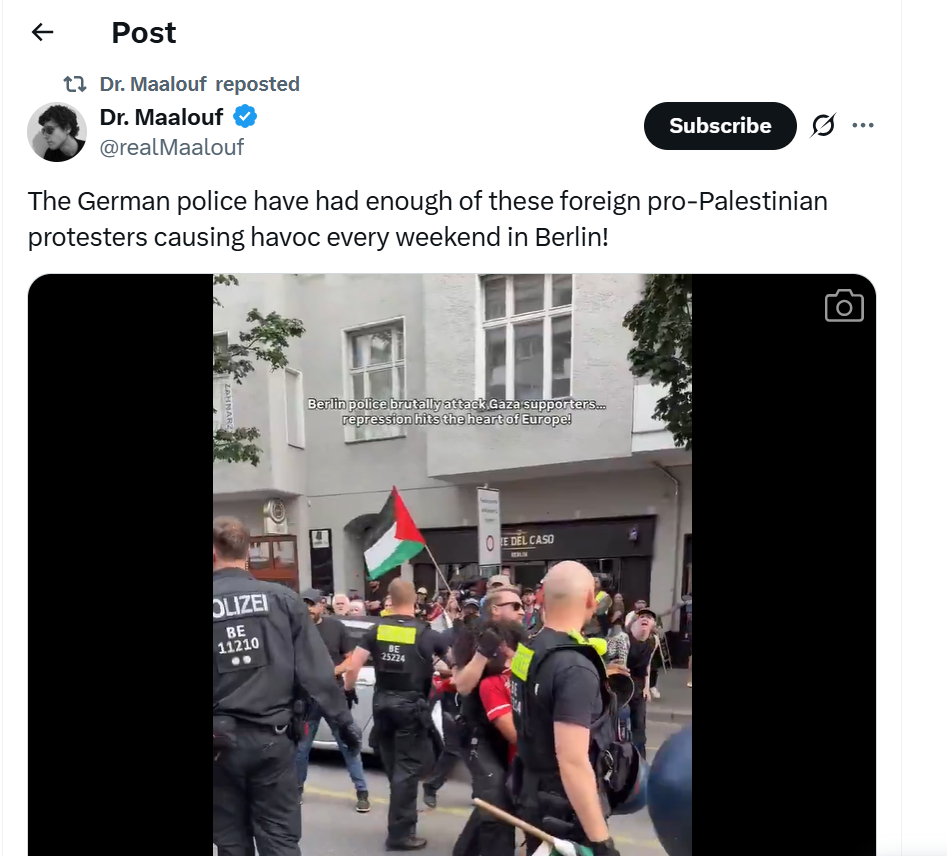Click the Palestinian flag in the video
Image resolution: width=947 pixels, height=856 pixels.
[393, 534]
